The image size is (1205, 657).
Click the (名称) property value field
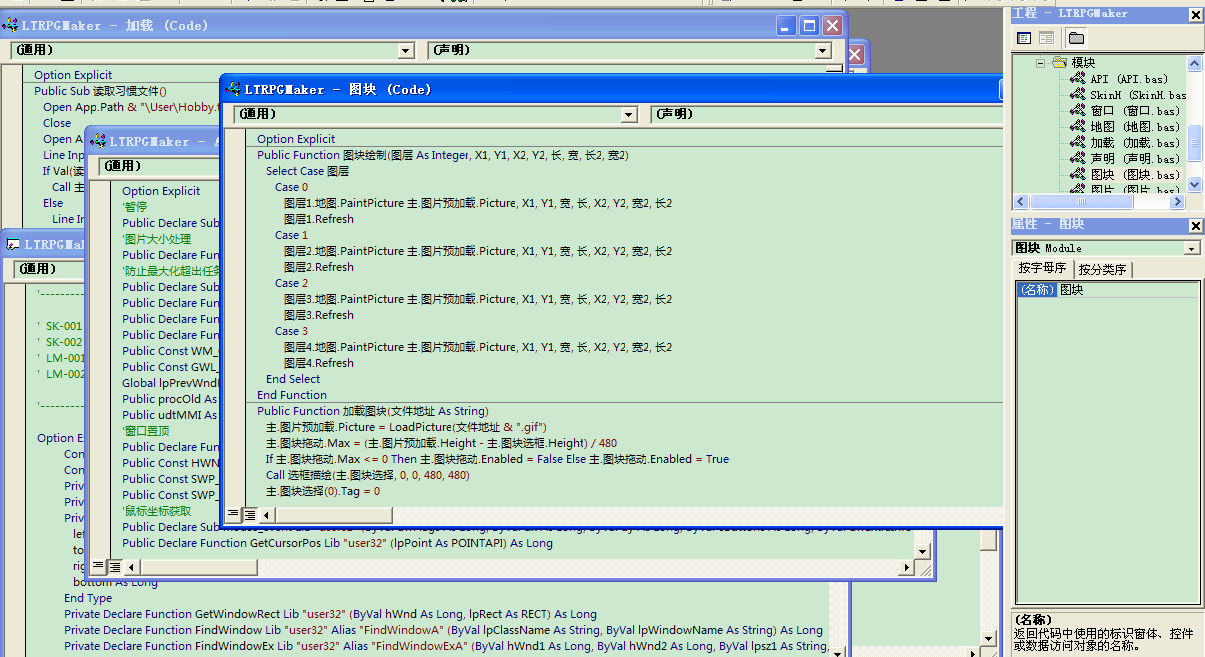[x=1127, y=290]
